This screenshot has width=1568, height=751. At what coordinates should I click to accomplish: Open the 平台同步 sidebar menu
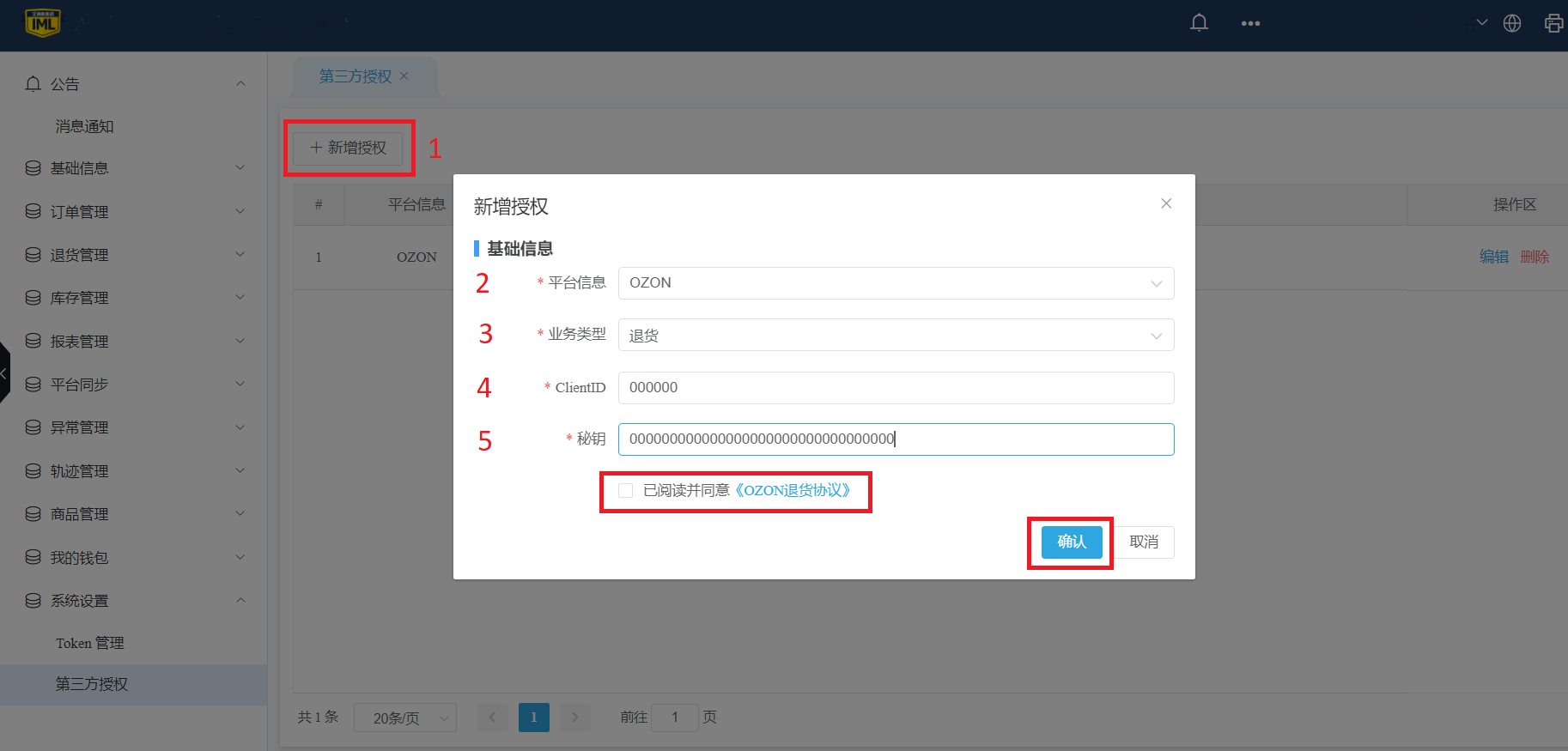[x=133, y=385]
